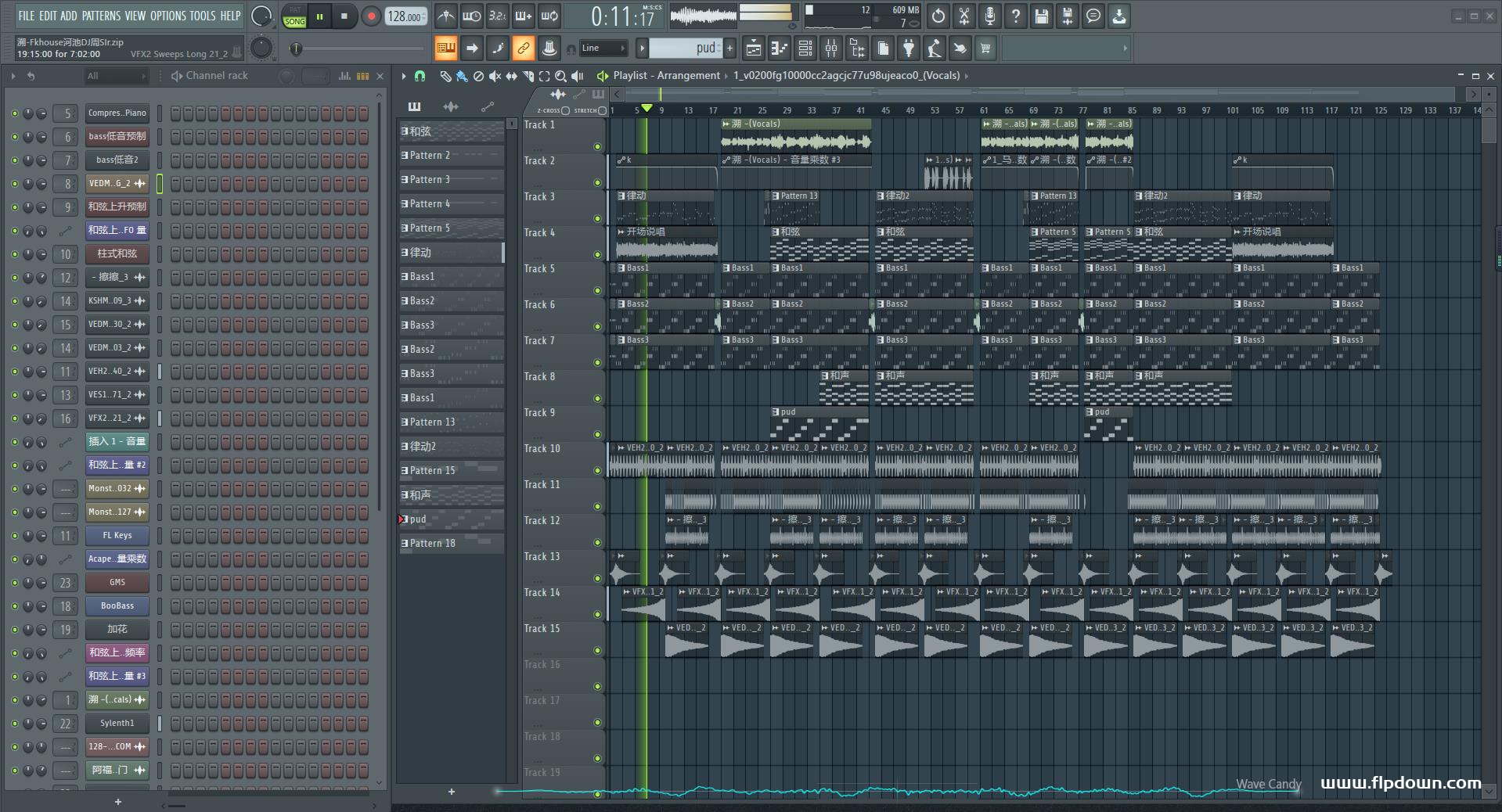Open the Sylenth1 channel button
This screenshot has height=812, width=1502.
click(117, 724)
